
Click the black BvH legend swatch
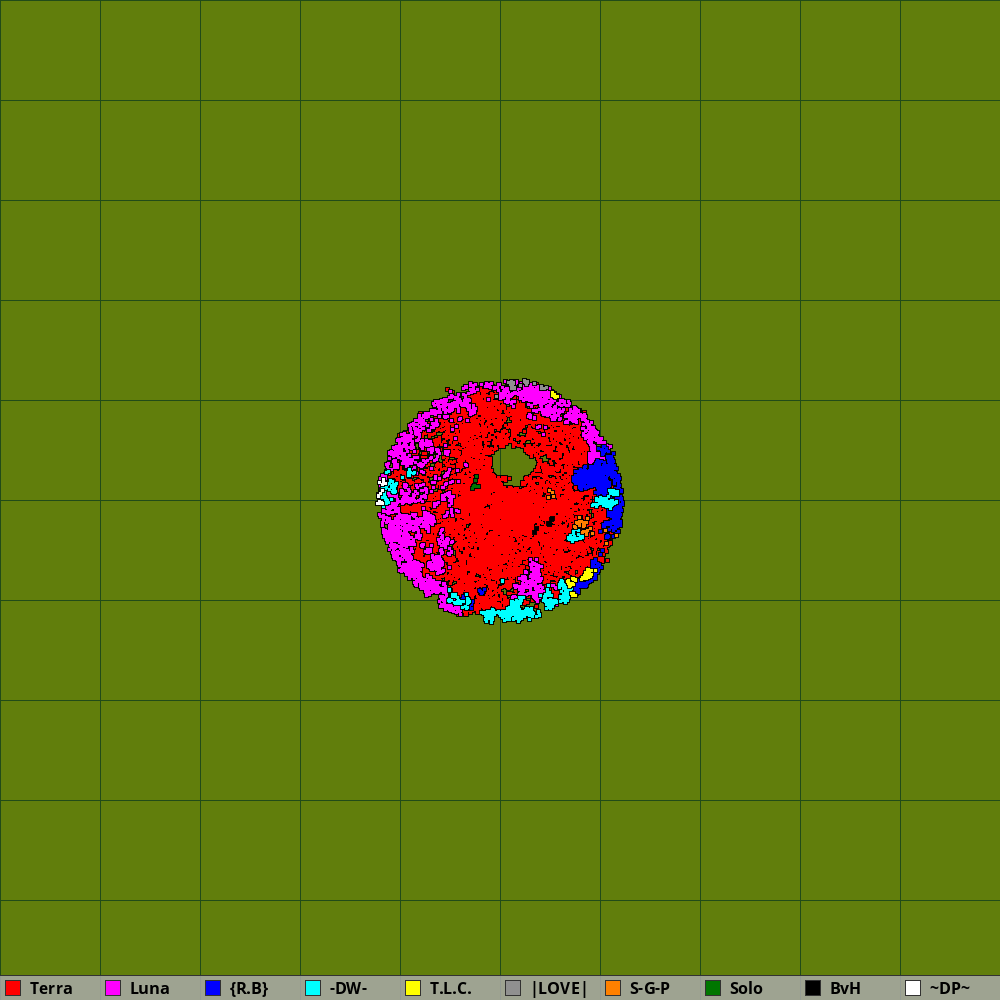point(813,988)
